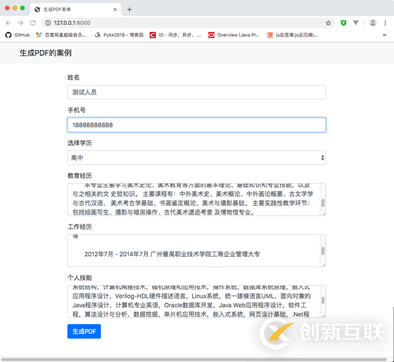Image resolution: width=394 pixels, height=362 pixels.
Task: Click the 个人技能 textarea scrollbar
Action: [323, 300]
